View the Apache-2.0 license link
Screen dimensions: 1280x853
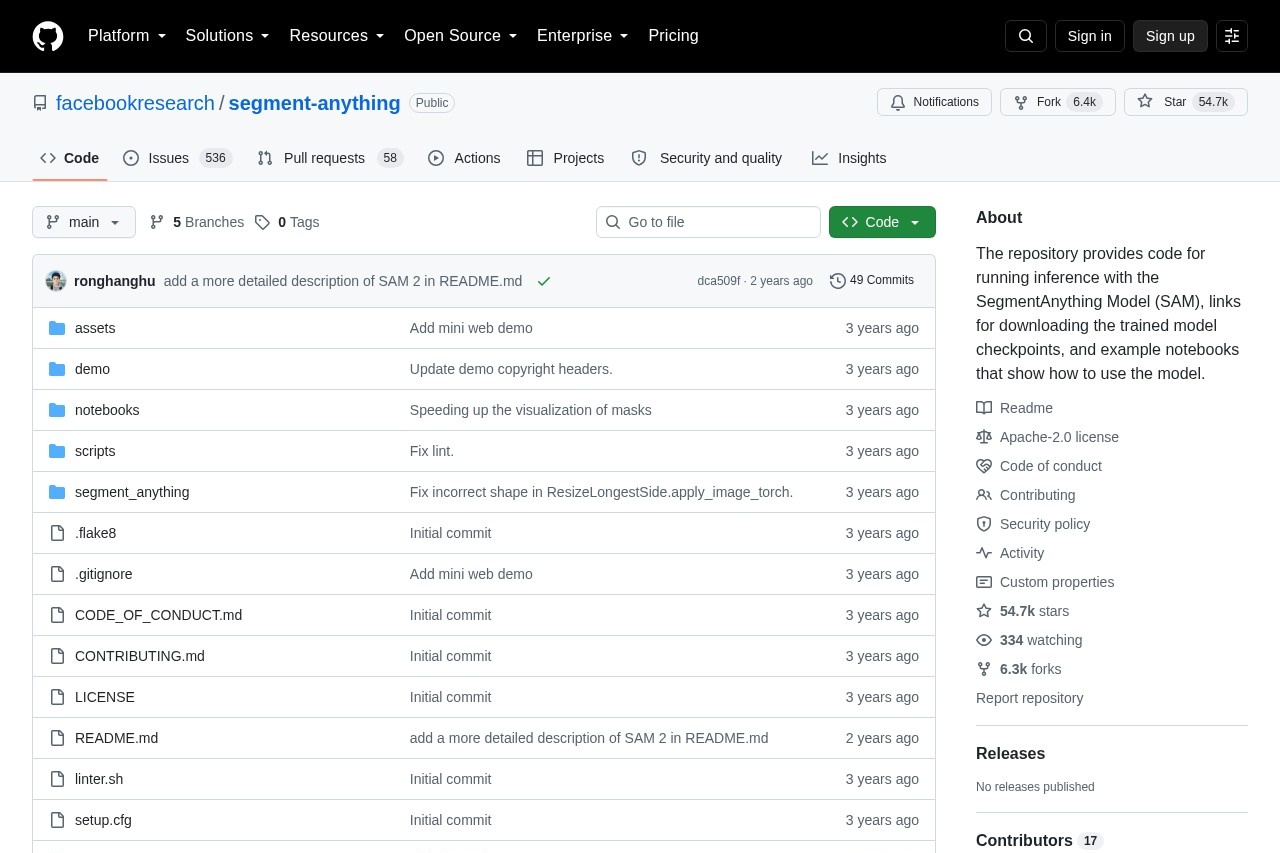1047,437
